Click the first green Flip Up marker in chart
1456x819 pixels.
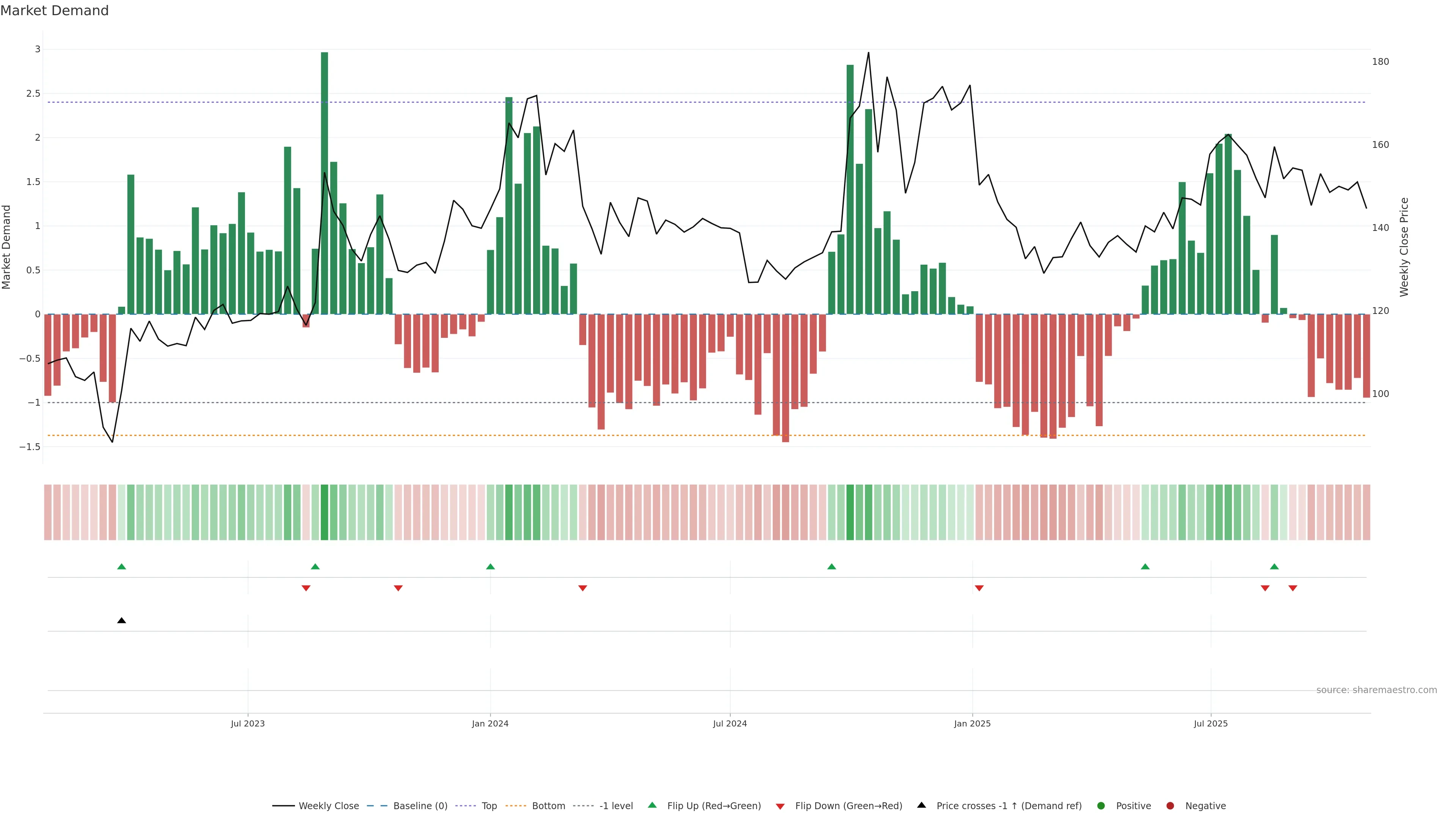coord(121,566)
